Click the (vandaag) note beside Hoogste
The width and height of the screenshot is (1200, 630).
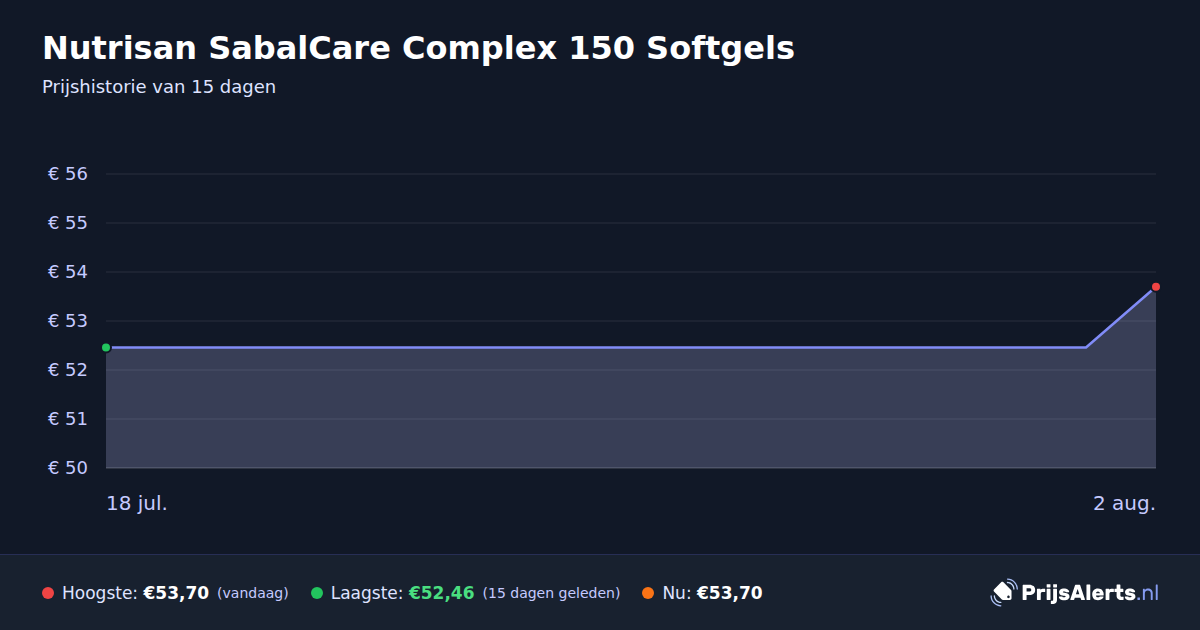(252, 594)
